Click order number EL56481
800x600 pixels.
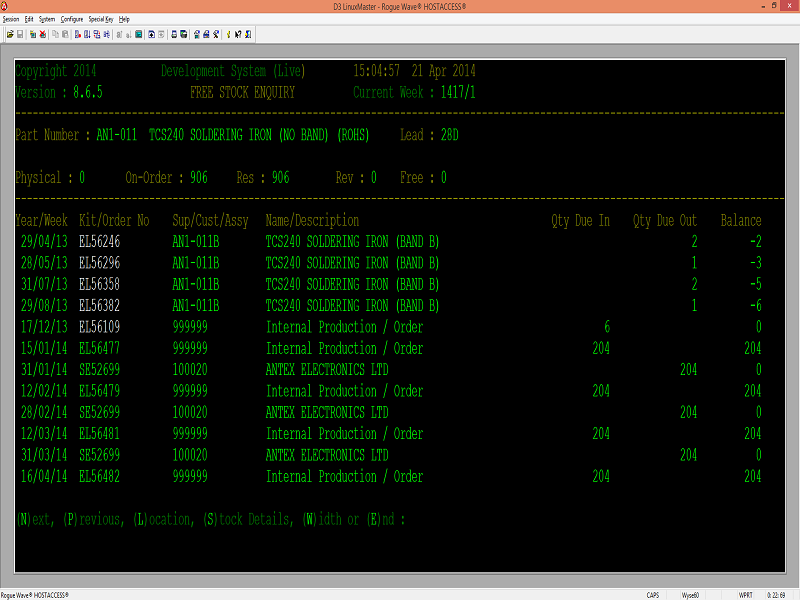coord(99,434)
